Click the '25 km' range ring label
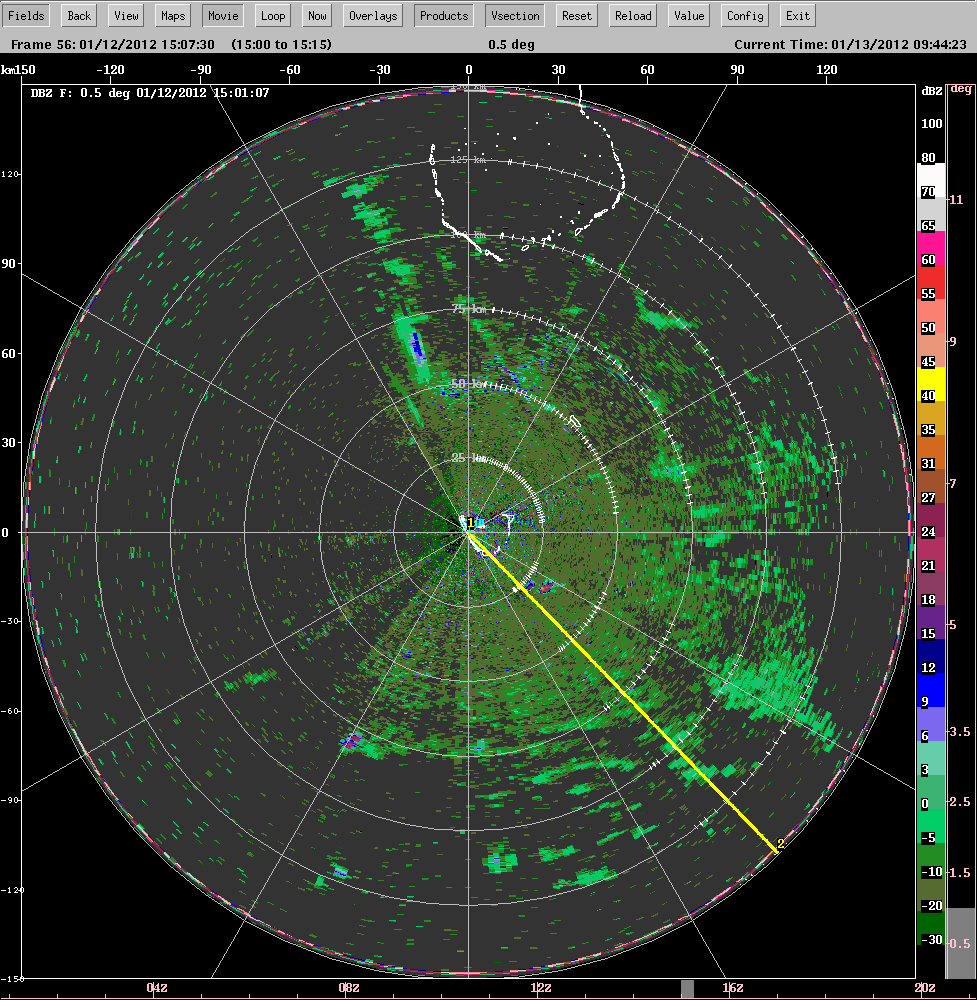This screenshot has height=1000, width=977. click(469, 458)
